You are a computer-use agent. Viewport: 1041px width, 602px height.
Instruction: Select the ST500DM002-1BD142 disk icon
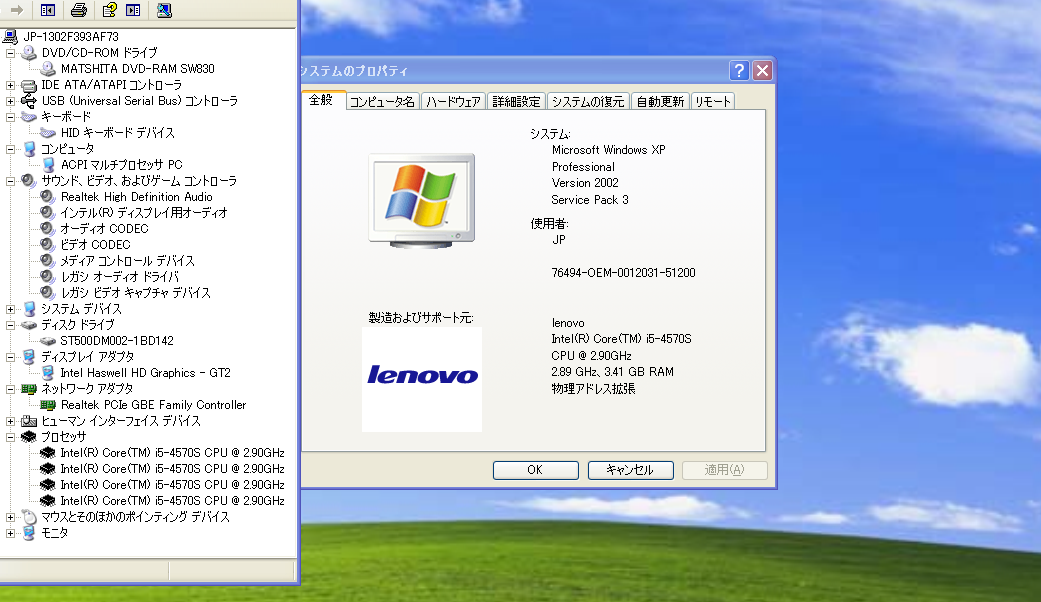click(48, 340)
